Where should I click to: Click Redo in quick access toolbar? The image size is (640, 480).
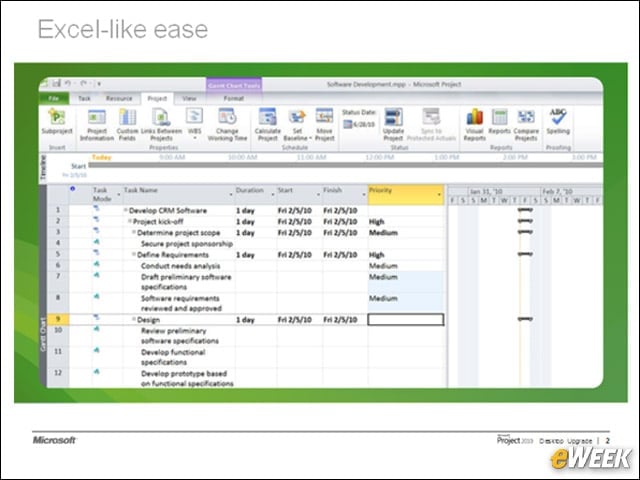coord(83,84)
